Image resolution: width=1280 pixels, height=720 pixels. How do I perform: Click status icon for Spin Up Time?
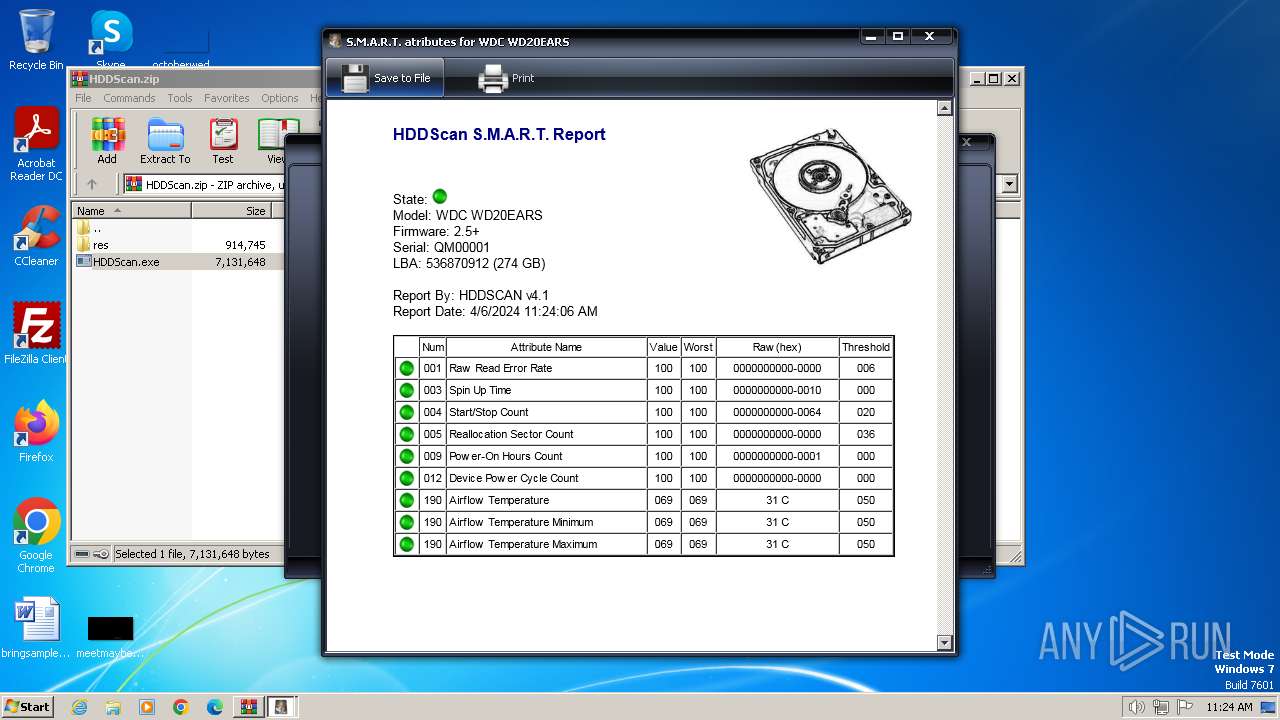tap(406, 390)
